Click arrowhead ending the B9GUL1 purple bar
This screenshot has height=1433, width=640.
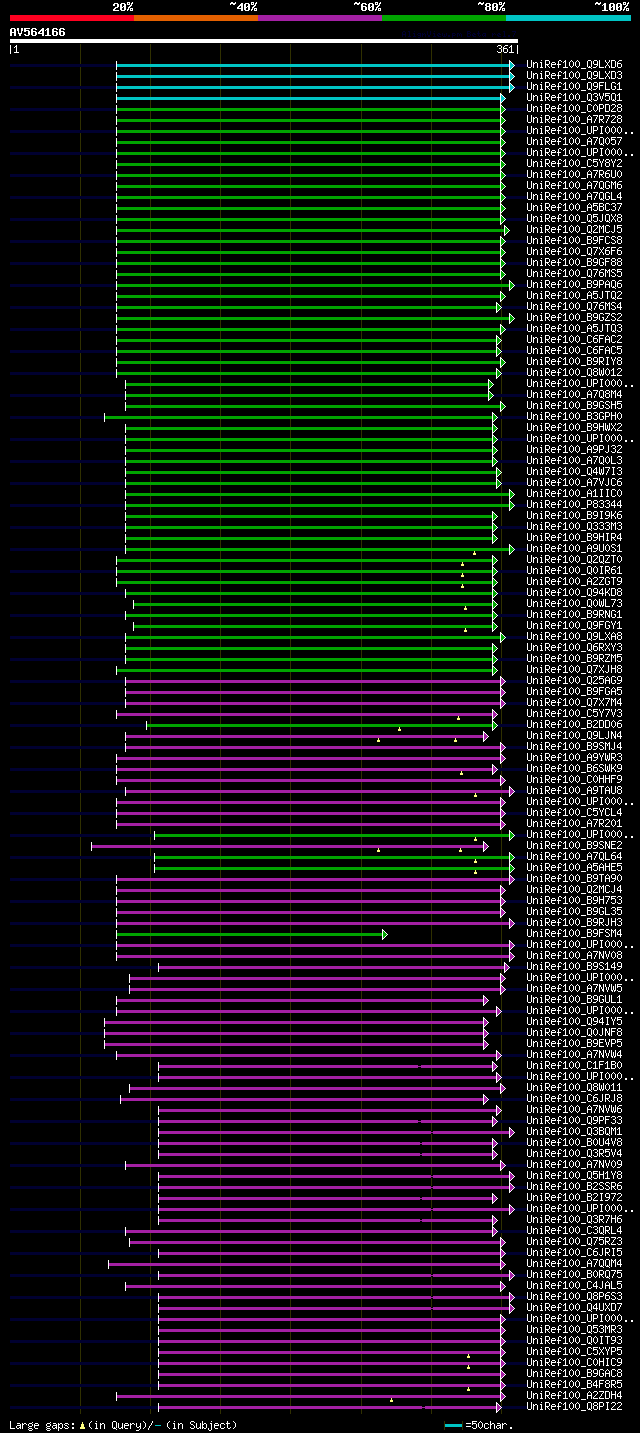coord(486,1000)
